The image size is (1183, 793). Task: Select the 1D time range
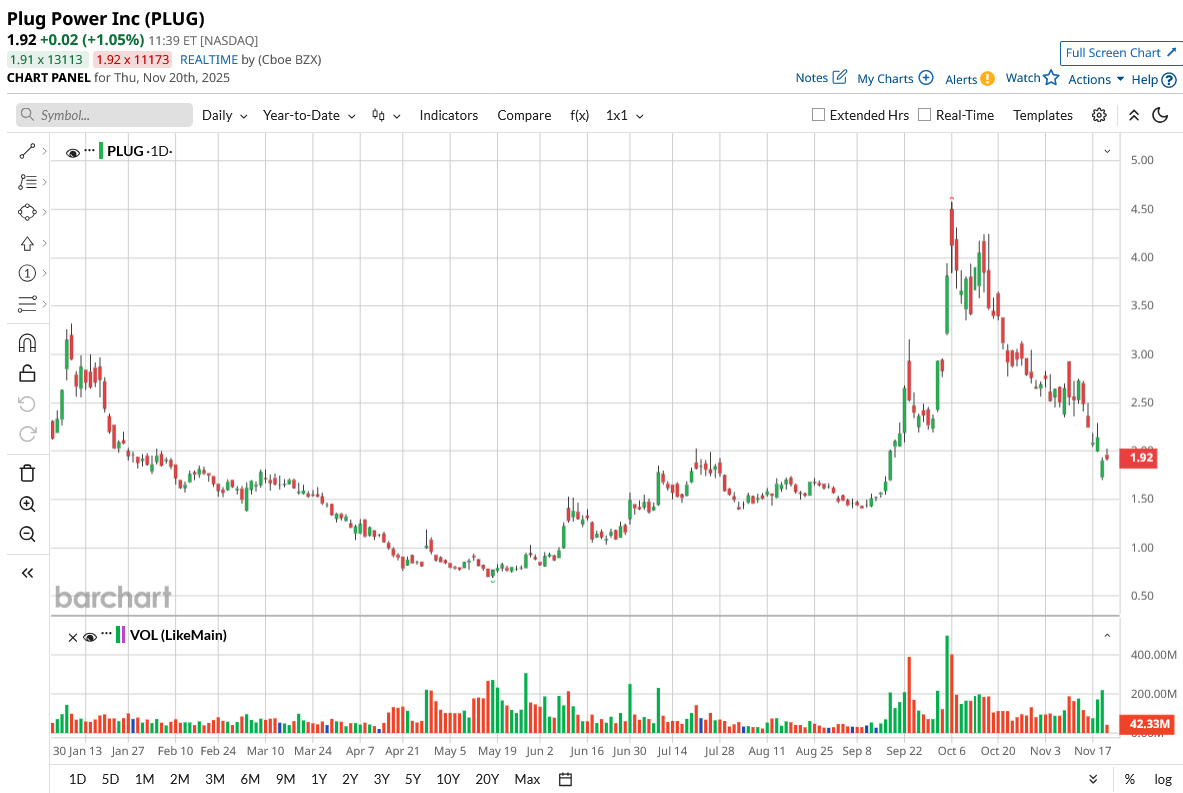click(77, 779)
